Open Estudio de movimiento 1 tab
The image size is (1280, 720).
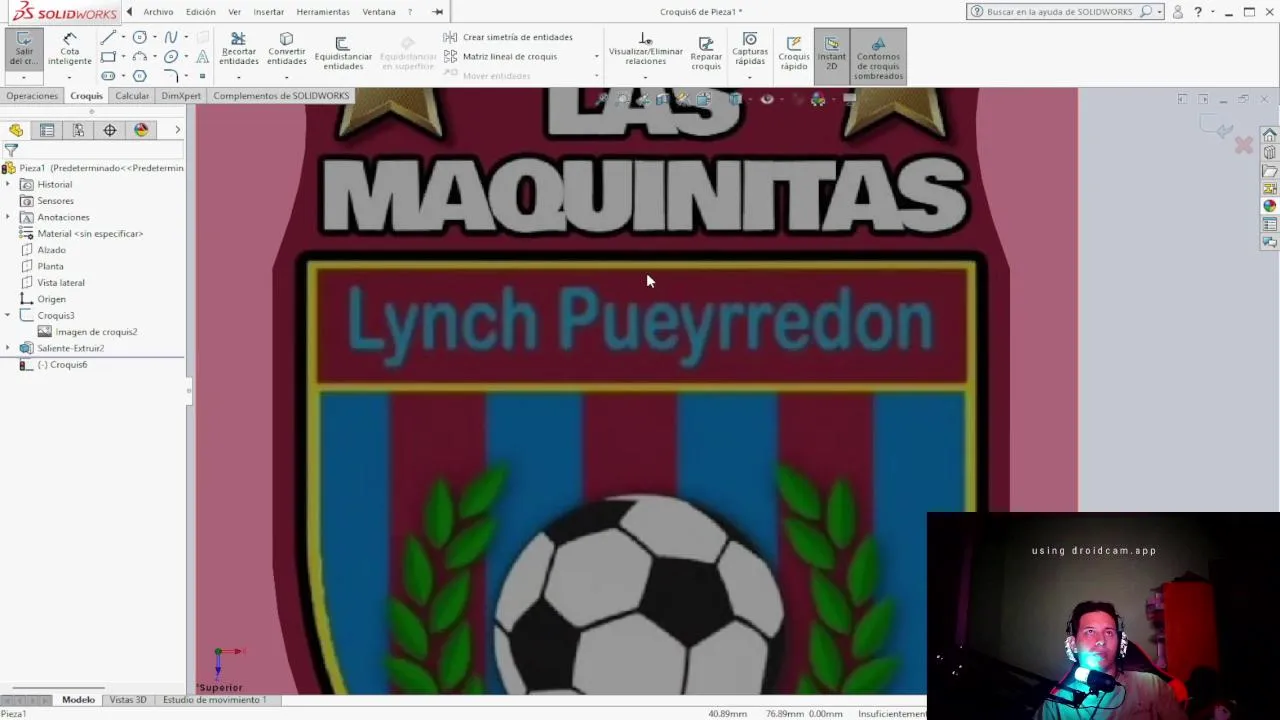(x=215, y=700)
